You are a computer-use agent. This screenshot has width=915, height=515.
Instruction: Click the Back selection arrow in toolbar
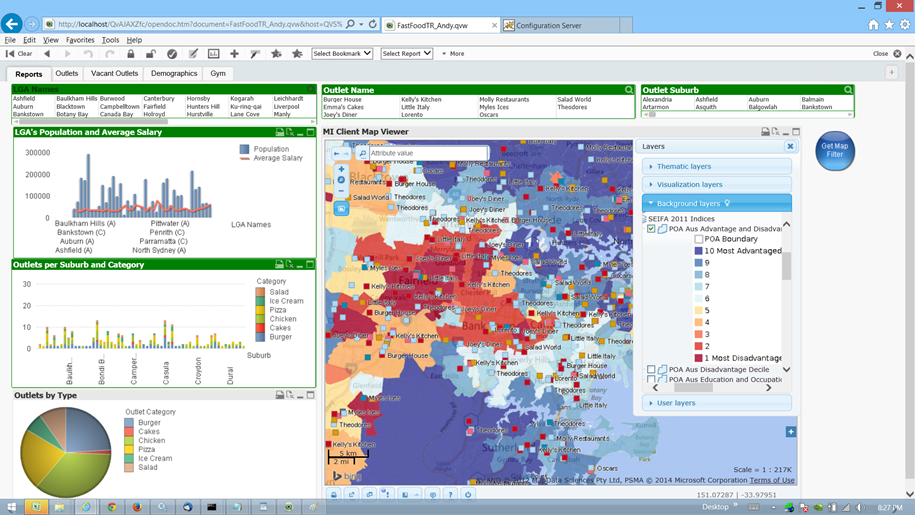point(47,54)
